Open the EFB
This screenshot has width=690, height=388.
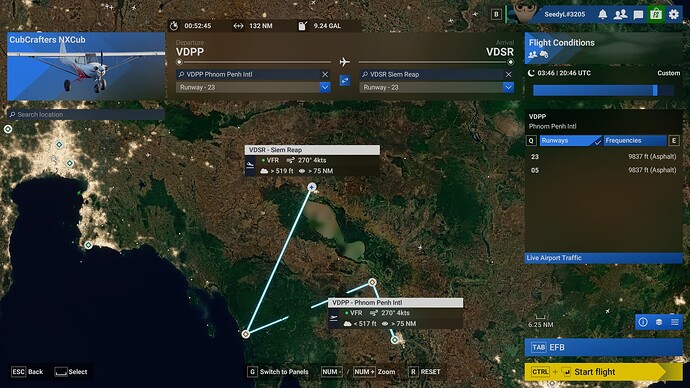(x=603, y=347)
